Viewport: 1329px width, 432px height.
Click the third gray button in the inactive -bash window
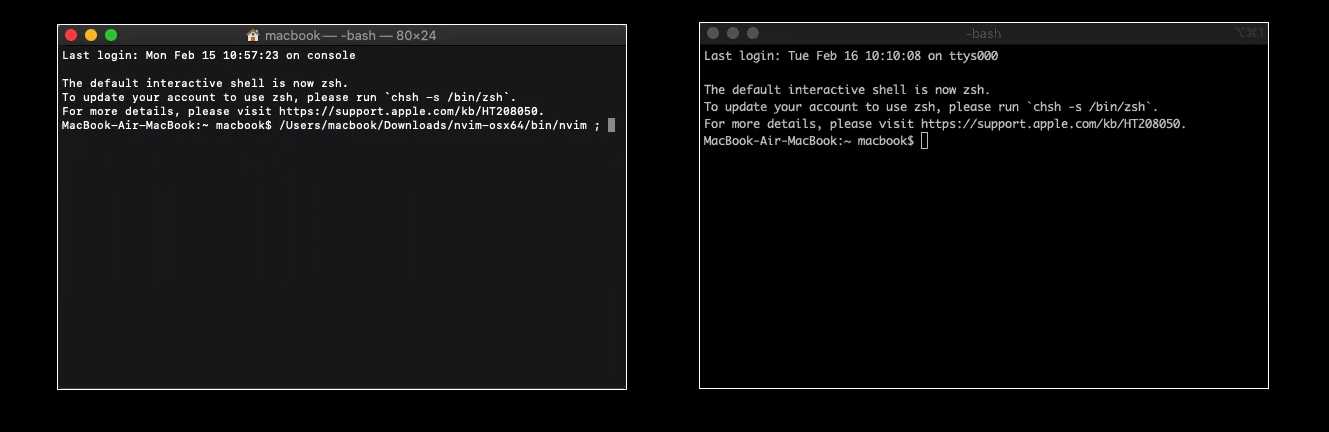click(x=753, y=33)
